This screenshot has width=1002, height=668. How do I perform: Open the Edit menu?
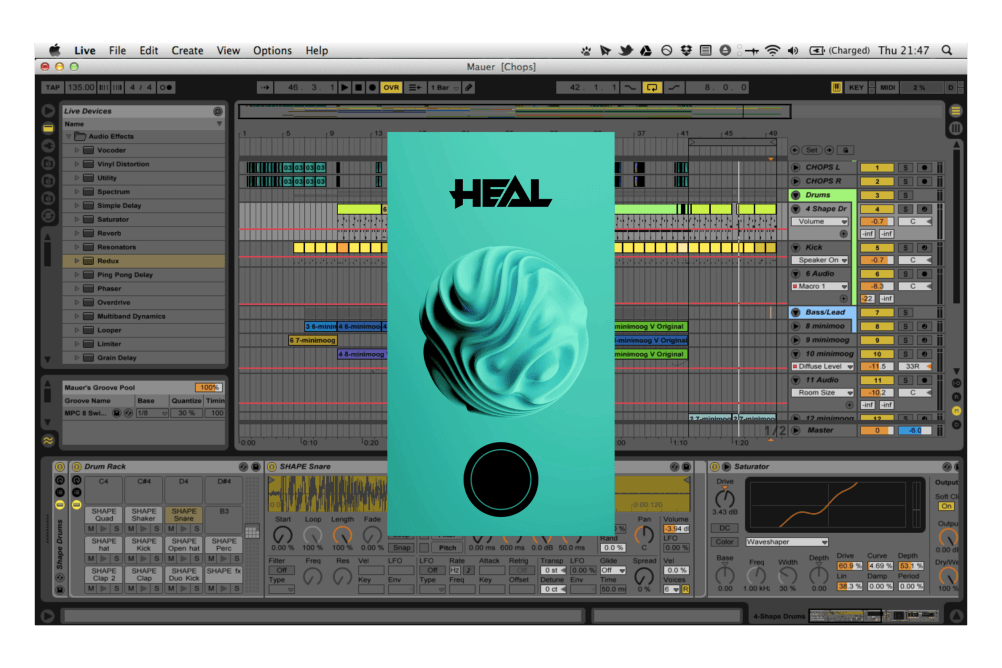click(x=149, y=50)
